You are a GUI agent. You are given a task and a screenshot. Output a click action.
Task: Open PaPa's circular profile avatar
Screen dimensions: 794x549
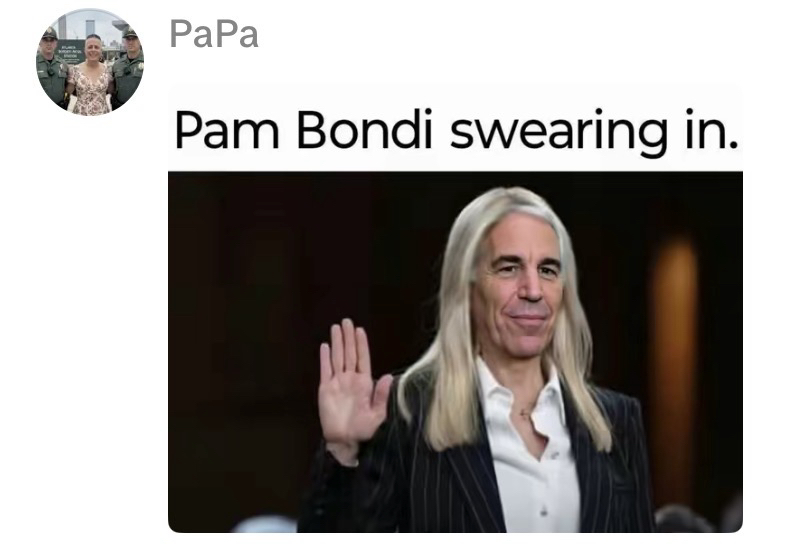(x=90, y=62)
